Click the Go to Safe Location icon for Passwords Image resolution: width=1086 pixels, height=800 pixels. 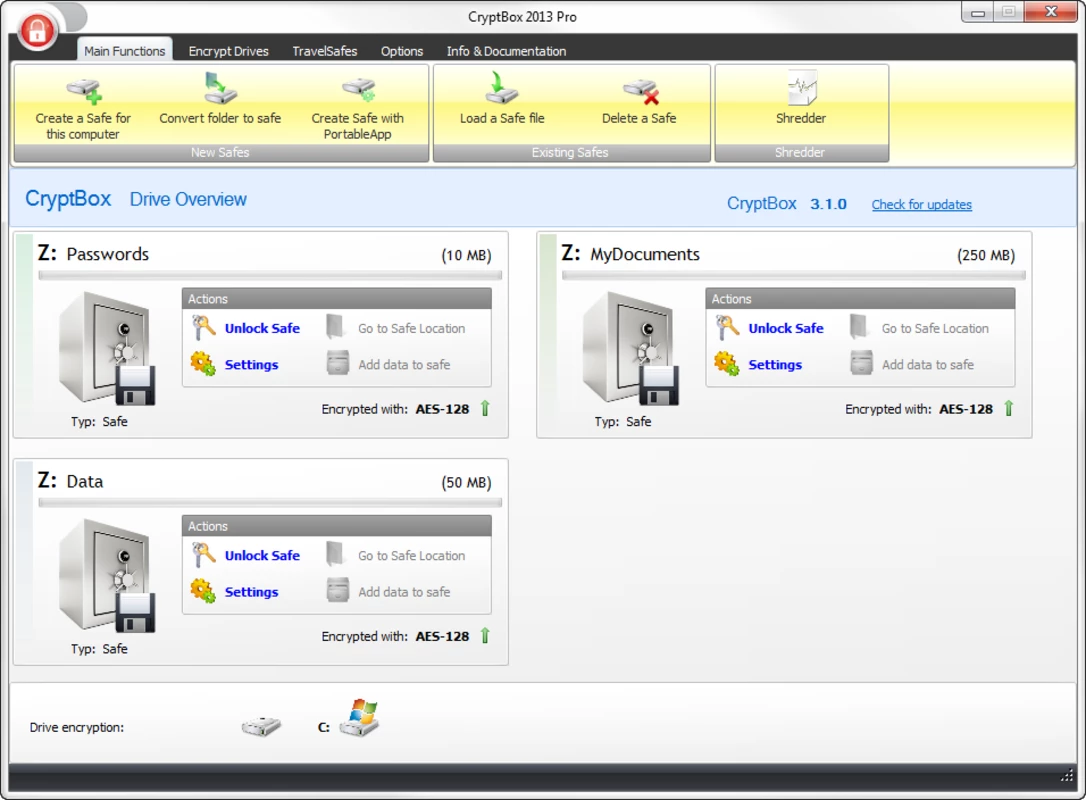[335, 327]
